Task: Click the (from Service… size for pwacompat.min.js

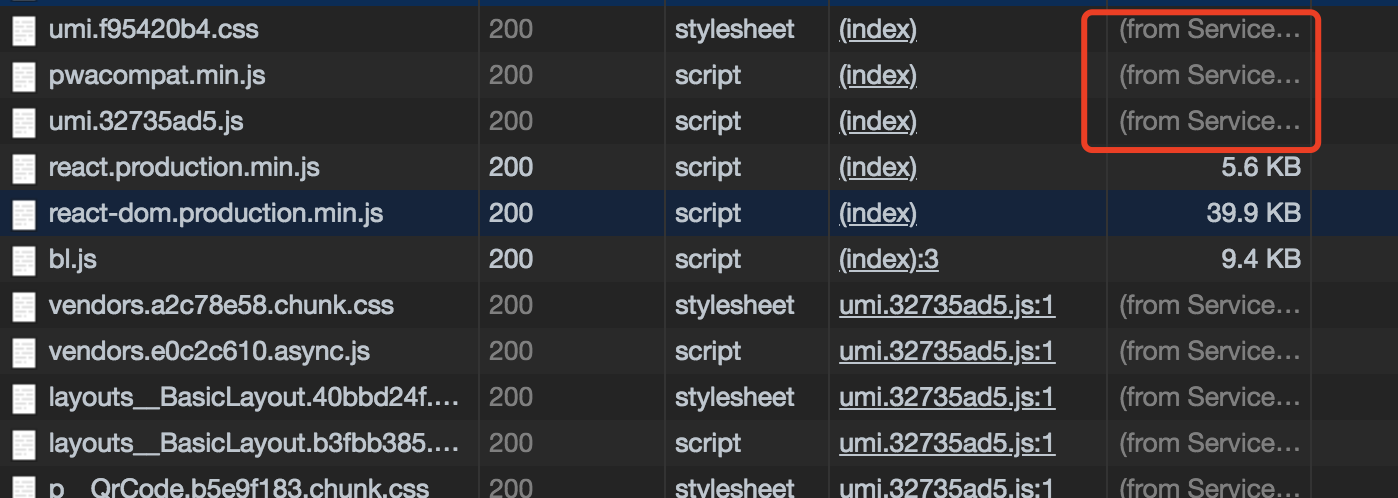Action: click(1210, 76)
